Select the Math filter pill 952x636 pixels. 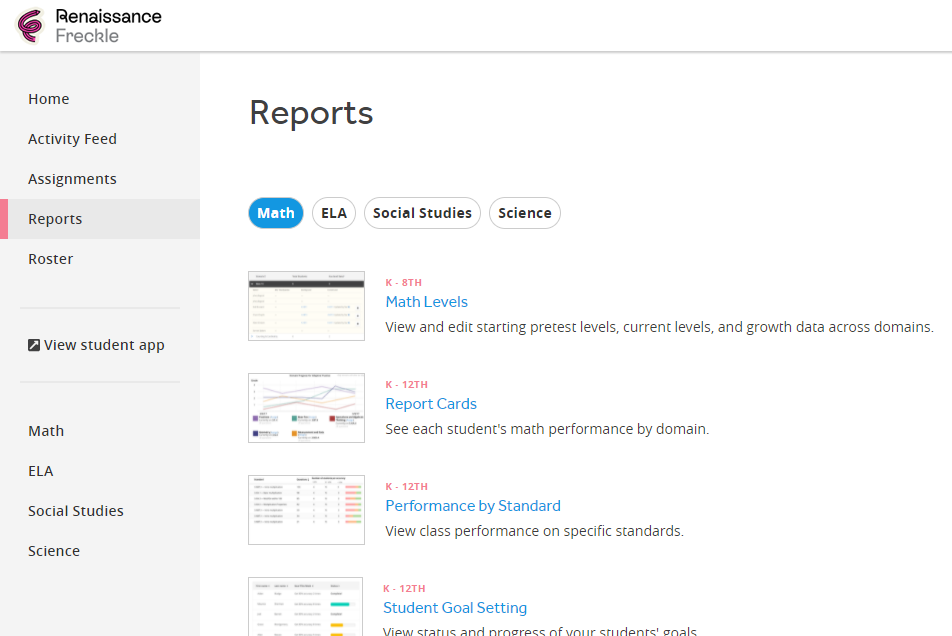tap(276, 213)
